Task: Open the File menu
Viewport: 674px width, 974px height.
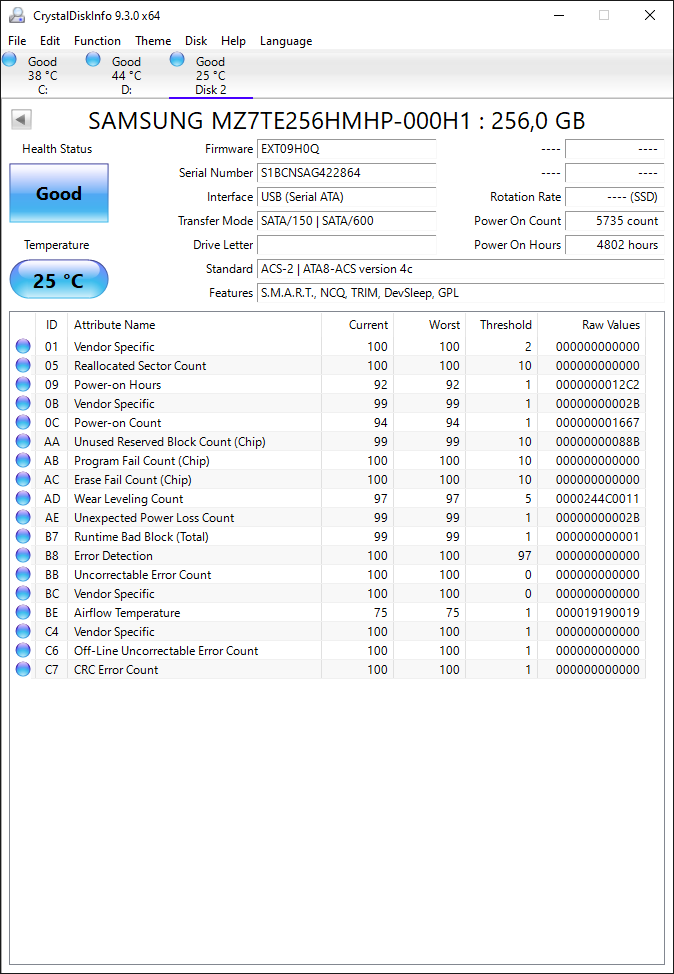Action: coord(17,41)
